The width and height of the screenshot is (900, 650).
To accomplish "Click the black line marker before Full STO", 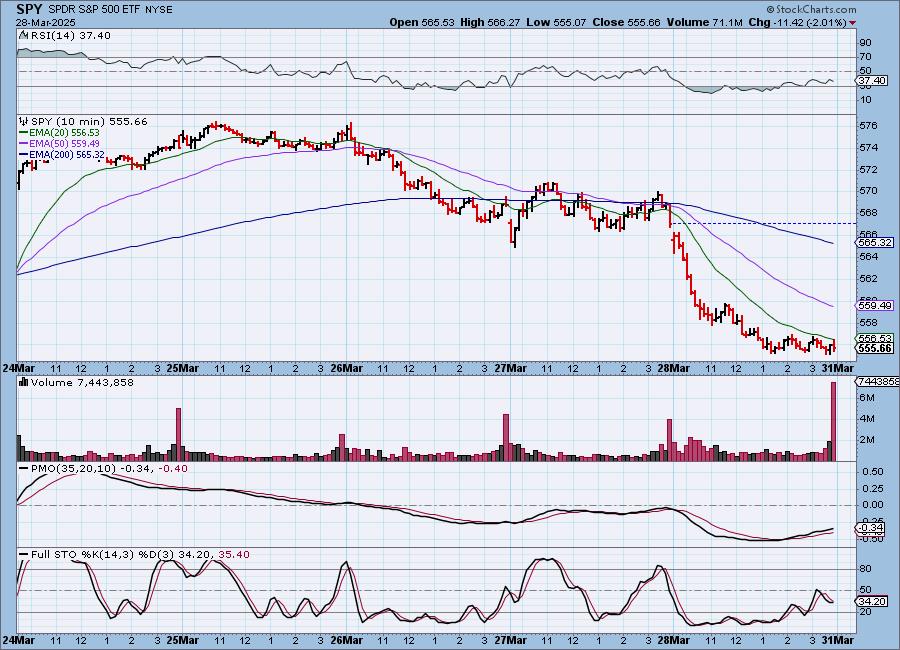I will pos(24,555).
